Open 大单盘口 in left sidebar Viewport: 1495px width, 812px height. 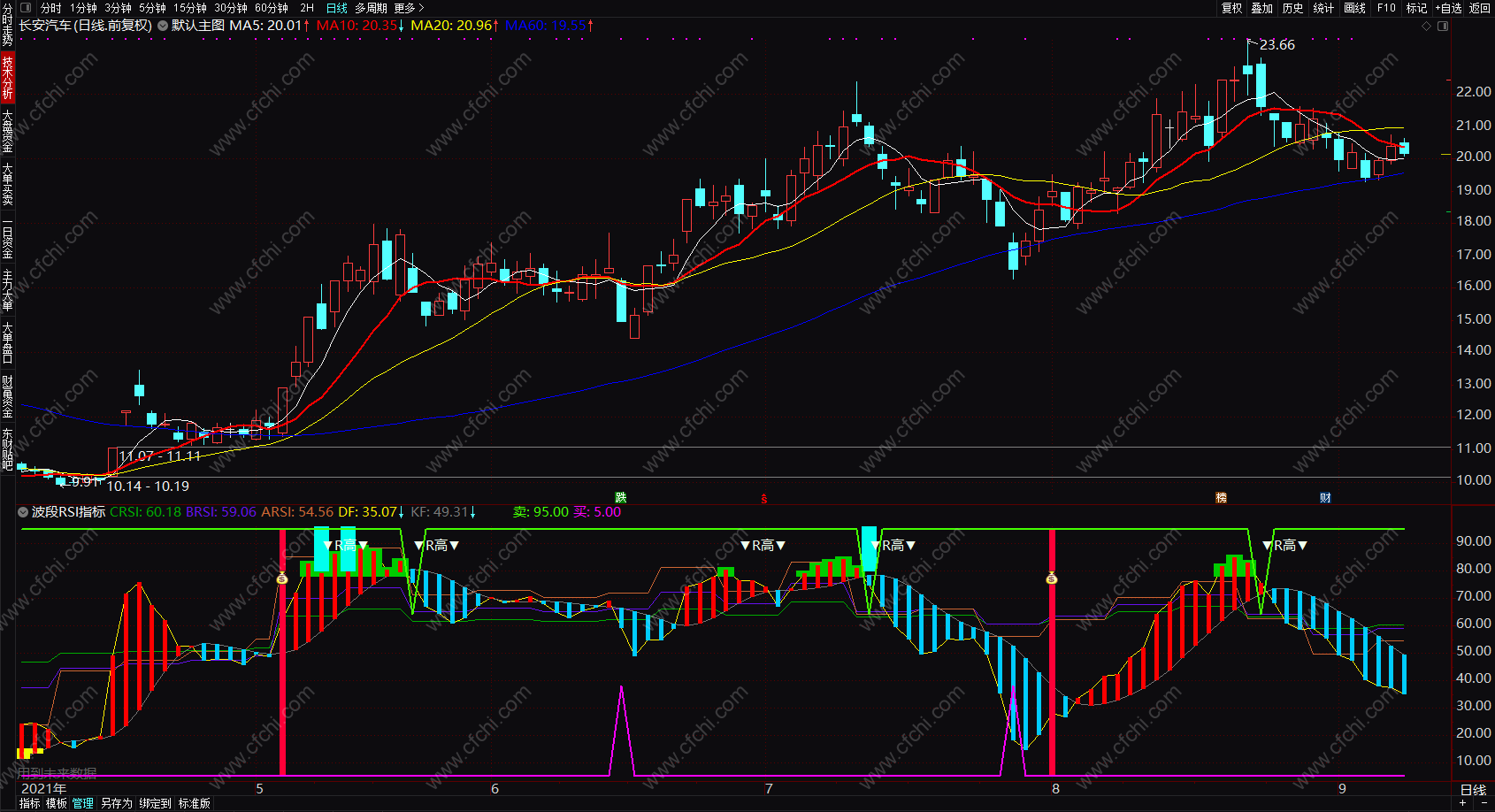[x=7, y=343]
